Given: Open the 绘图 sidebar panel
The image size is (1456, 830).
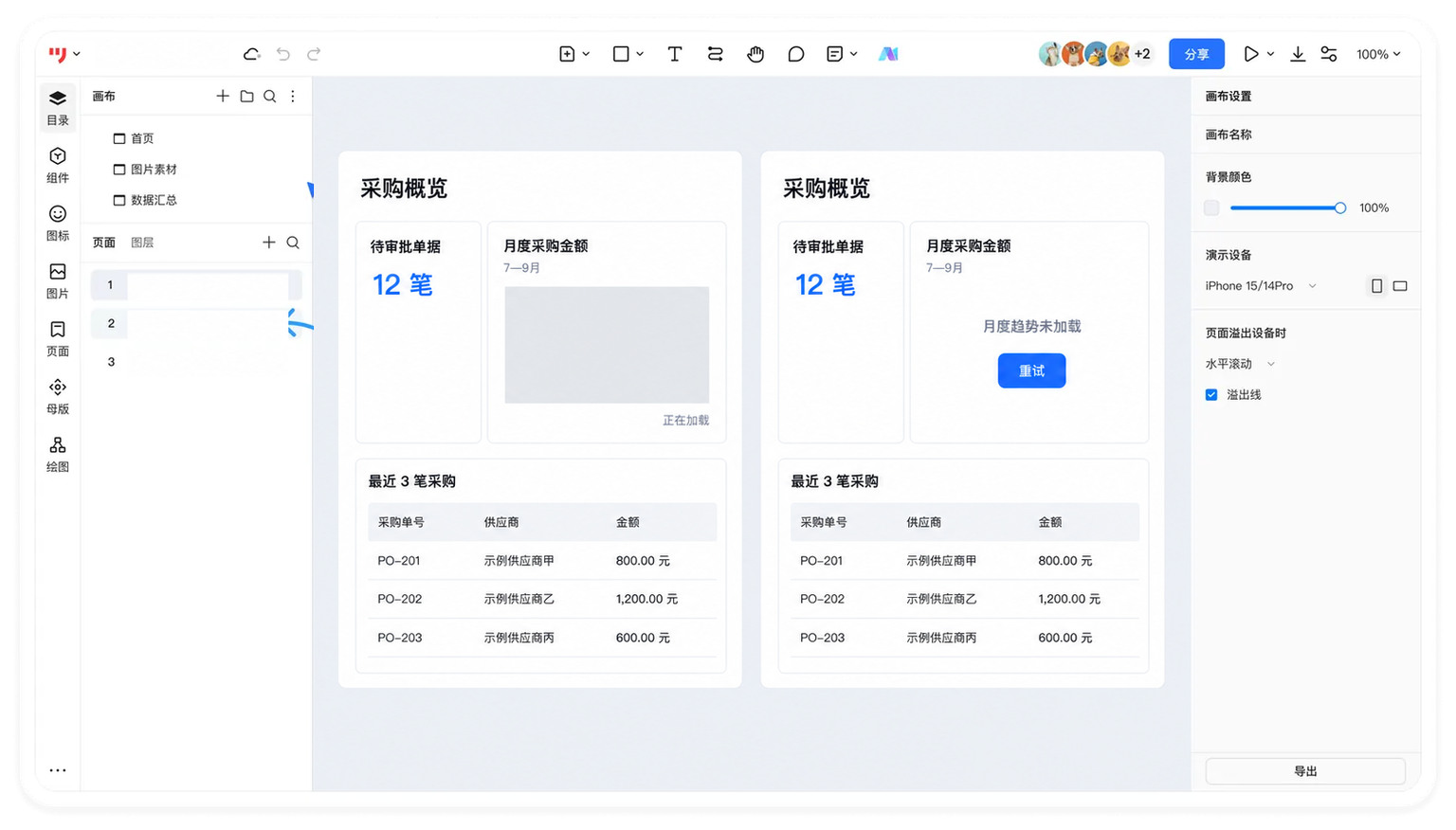Looking at the screenshot, I should click(58, 455).
